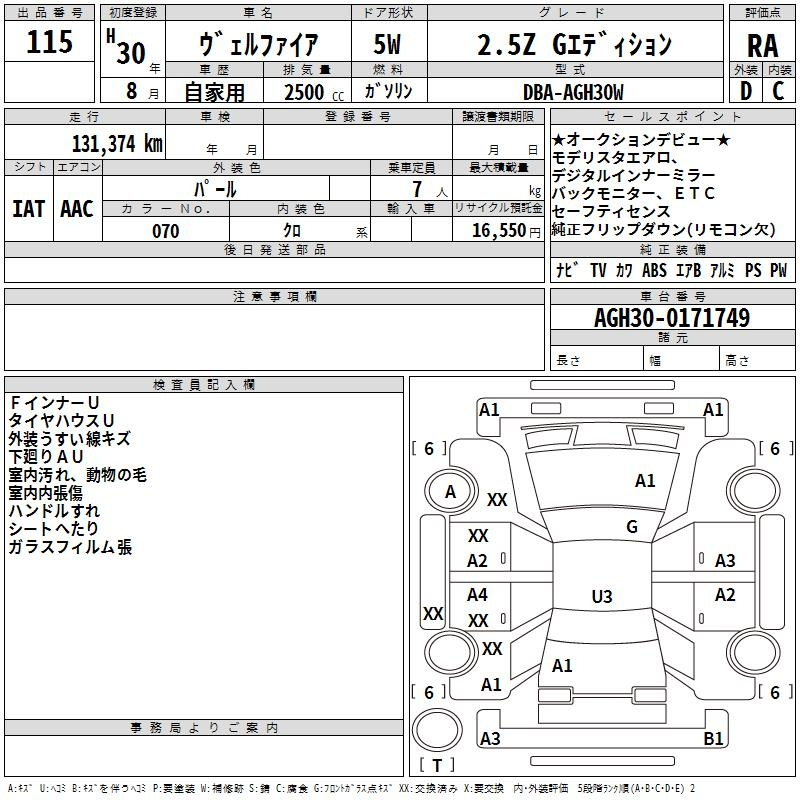Select the exterior grade D cell
The height and width of the screenshot is (800, 800).
click(x=745, y=90)
